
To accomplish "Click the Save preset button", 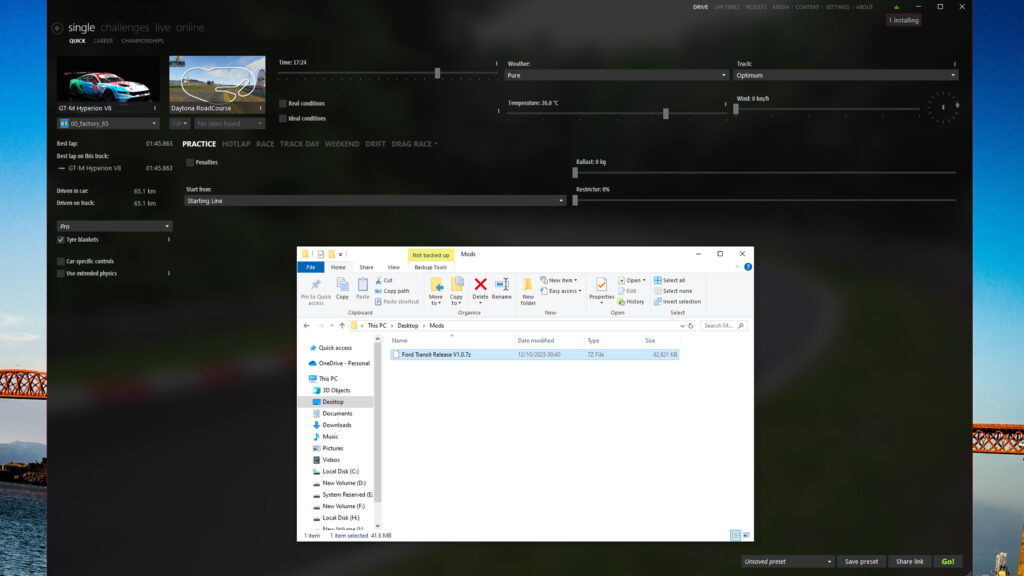I will click(x=861, y=562).
